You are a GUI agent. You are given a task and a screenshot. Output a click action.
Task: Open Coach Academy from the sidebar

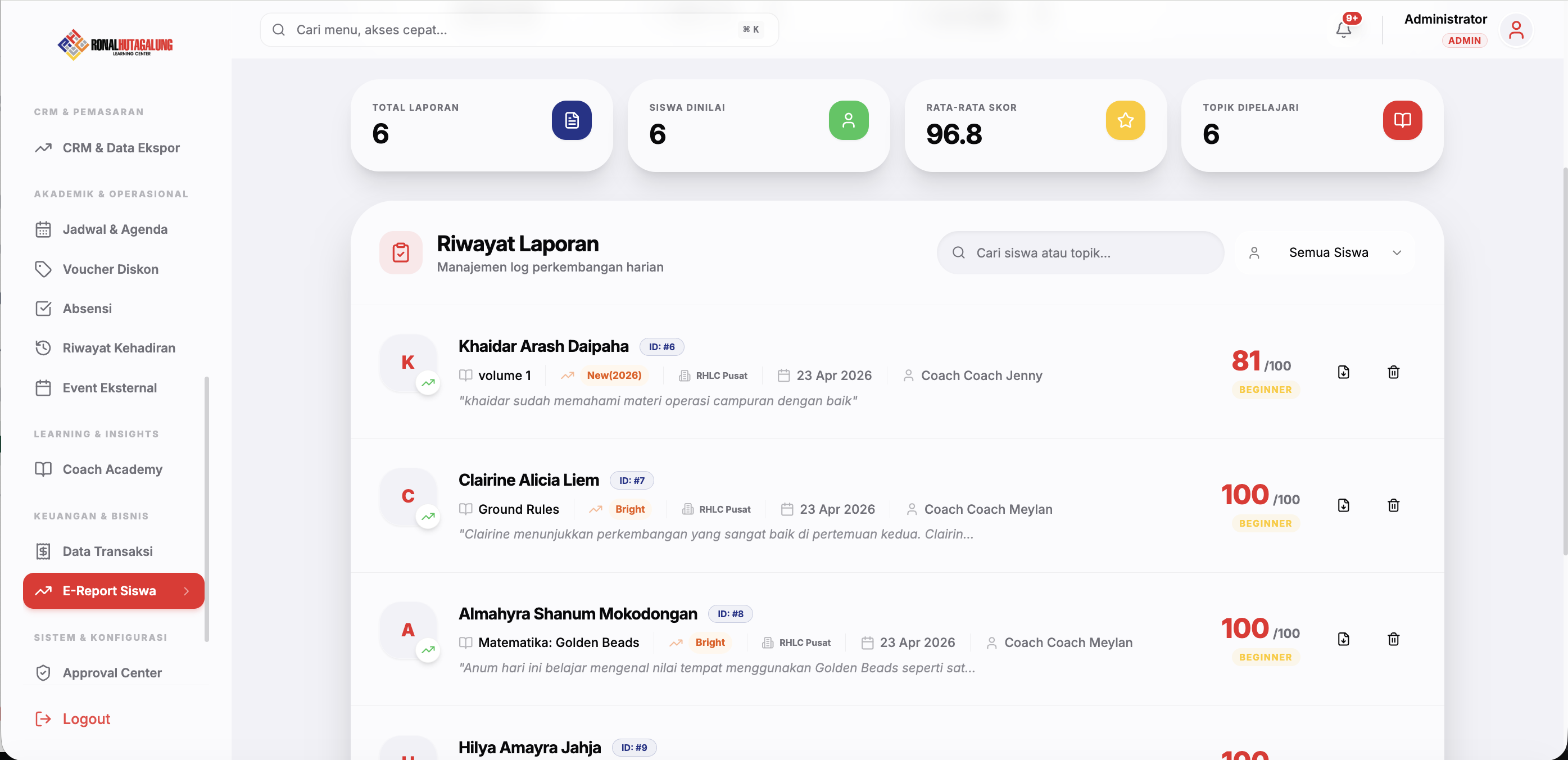point(112,469)
